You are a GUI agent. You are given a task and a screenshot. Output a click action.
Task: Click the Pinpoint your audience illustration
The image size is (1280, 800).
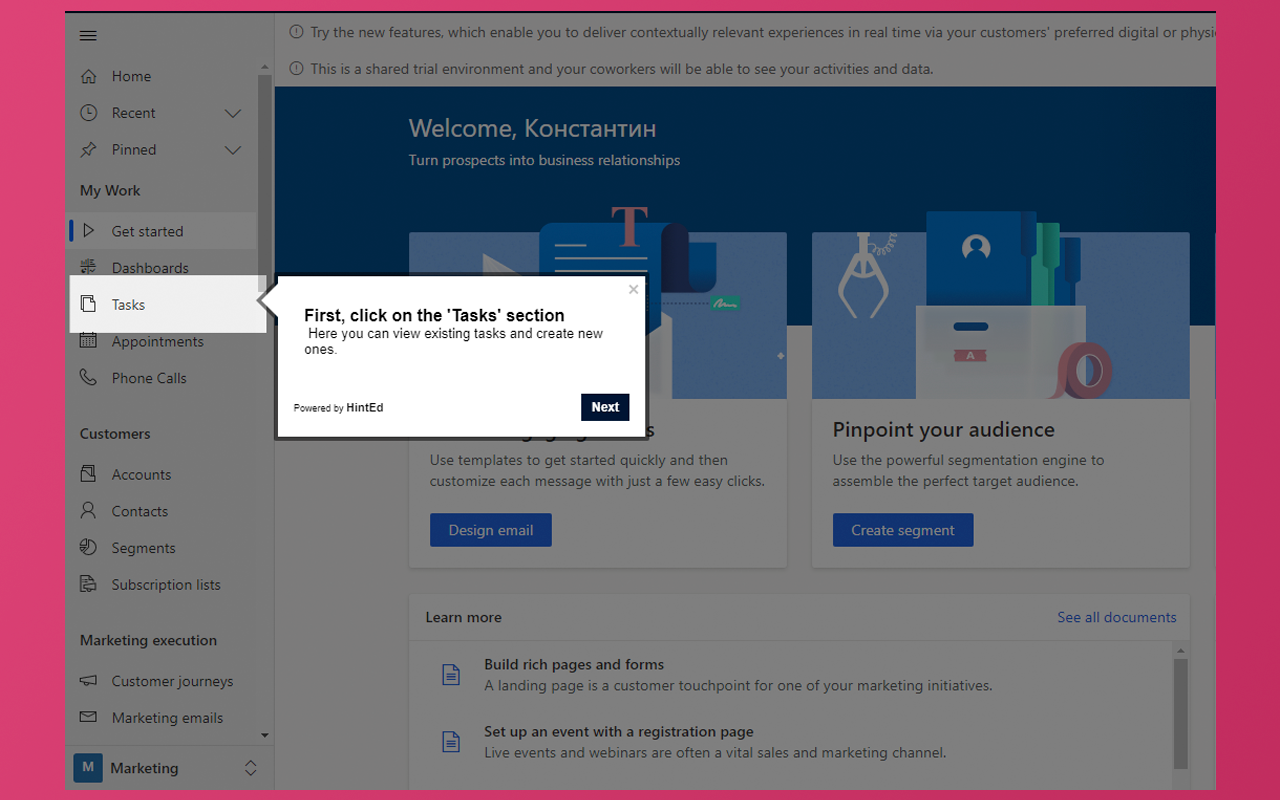1001,304
